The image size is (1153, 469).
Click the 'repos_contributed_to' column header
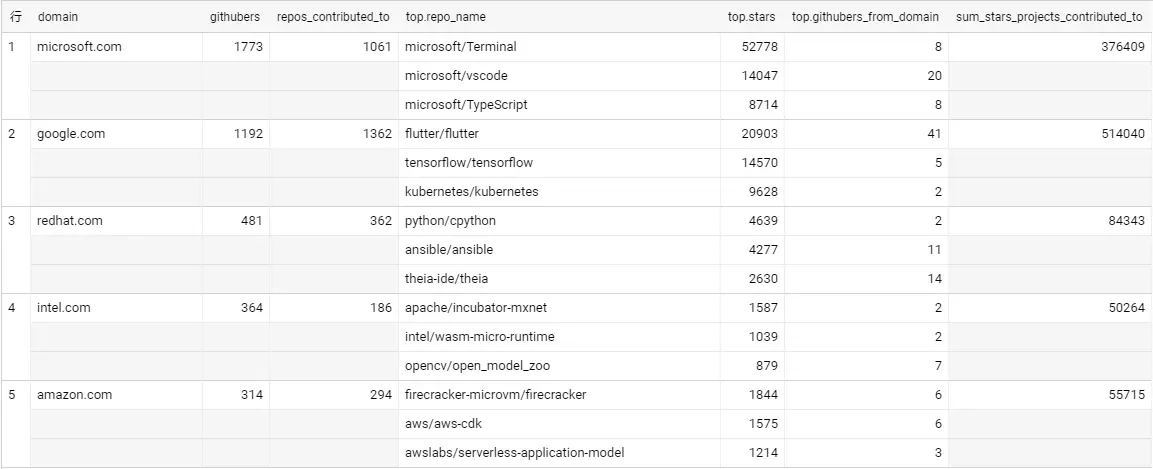334,17
